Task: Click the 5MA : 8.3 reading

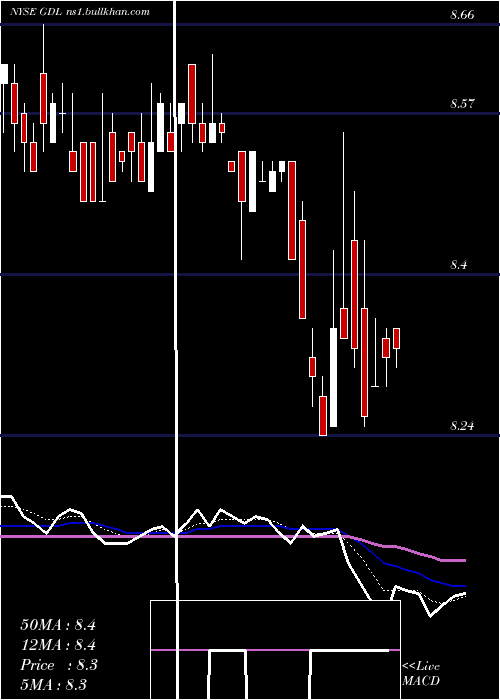Action: coord(54,684)
